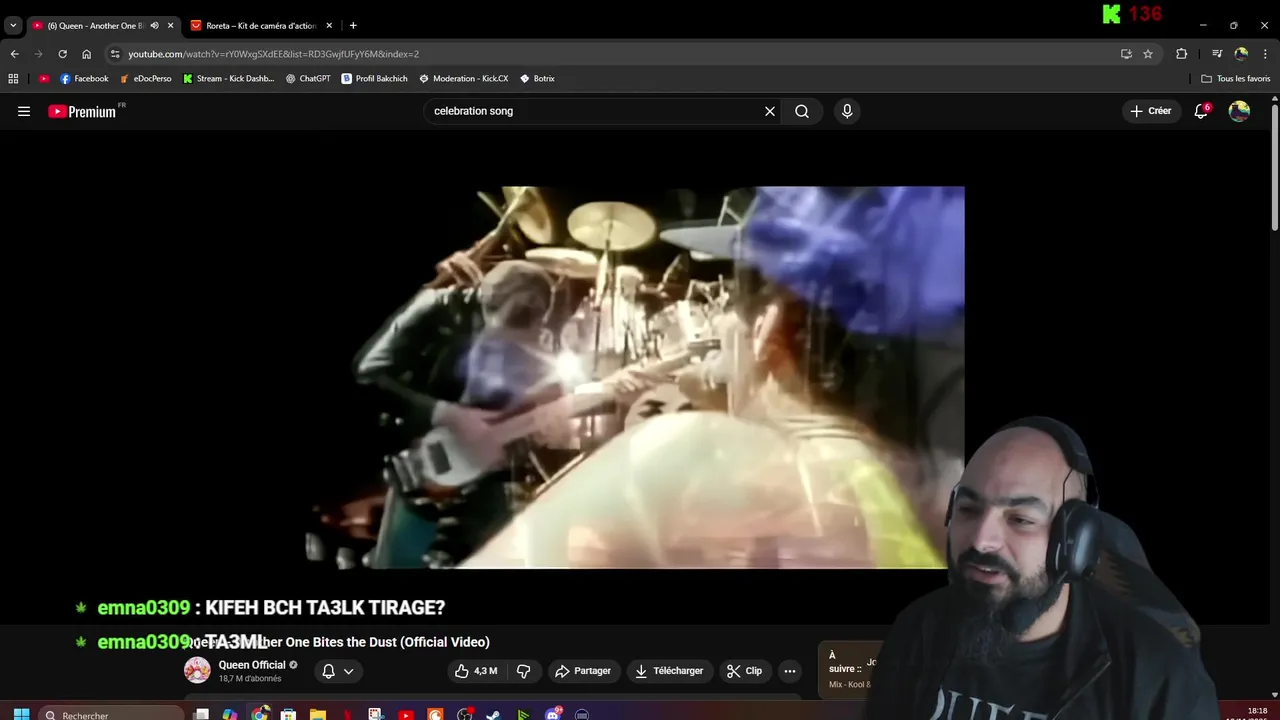Open the Profil Bakchich bookmark

pyautogui.click(x=375, y=78)
